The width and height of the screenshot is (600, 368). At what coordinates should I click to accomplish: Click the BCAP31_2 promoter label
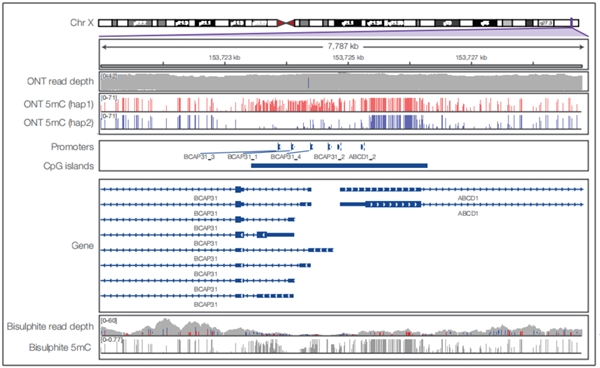point(329,156)
